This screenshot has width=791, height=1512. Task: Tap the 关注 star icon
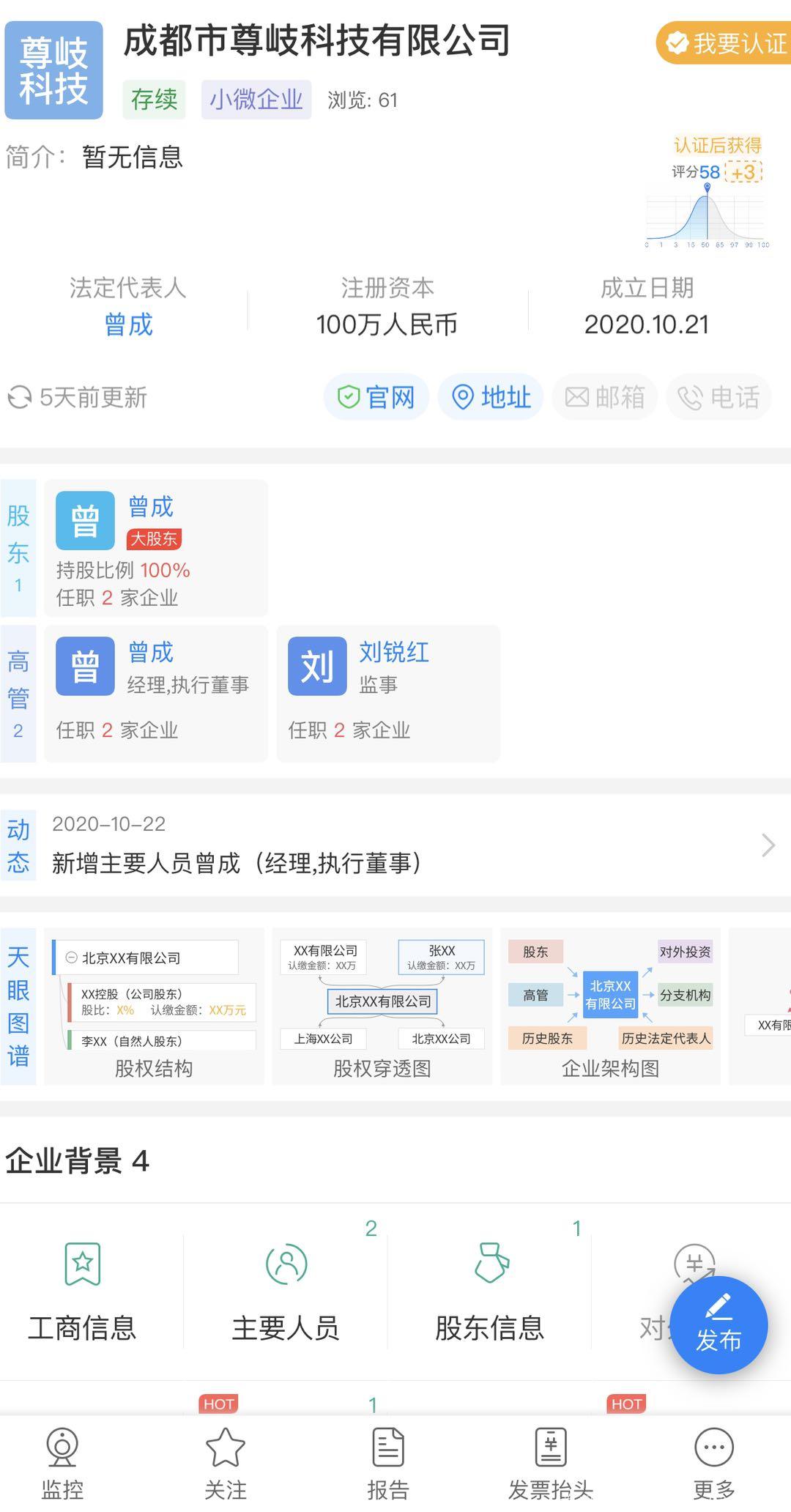(225, 1448)
